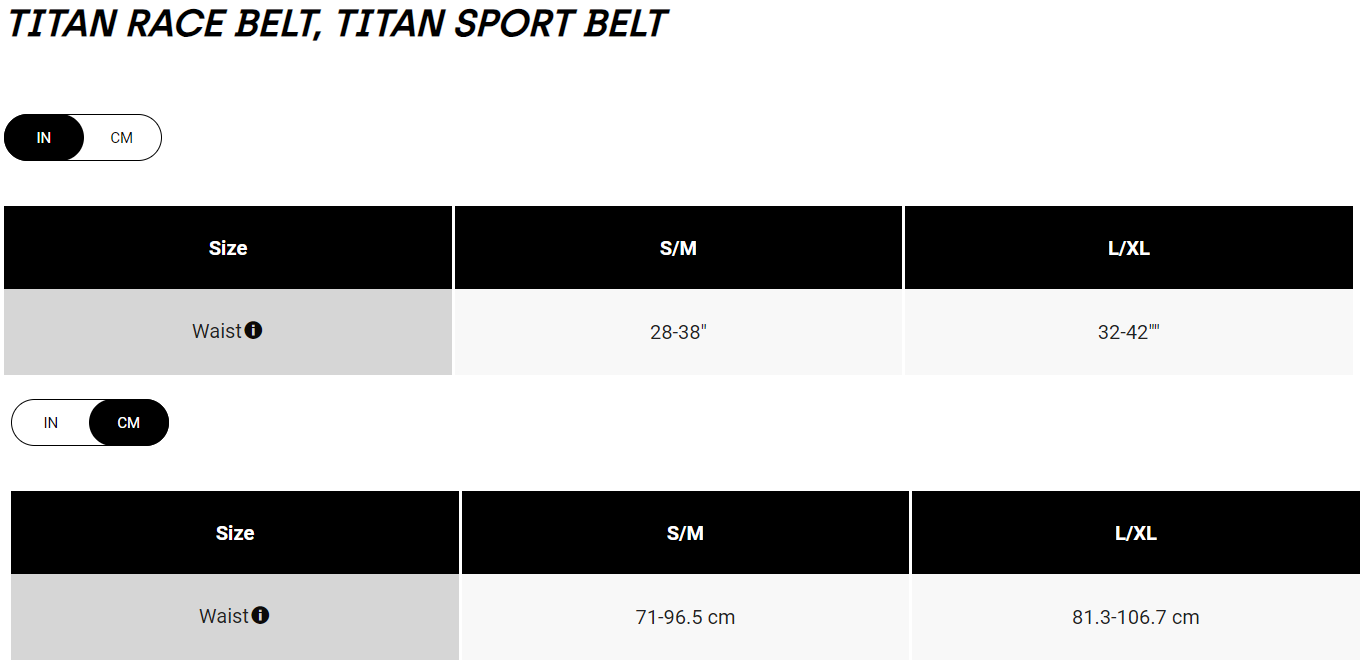The height and width of the screenshot is (672, 1370).
Task: Click the S/M column header in centimeters table
Action: click(x=686, y=533)
